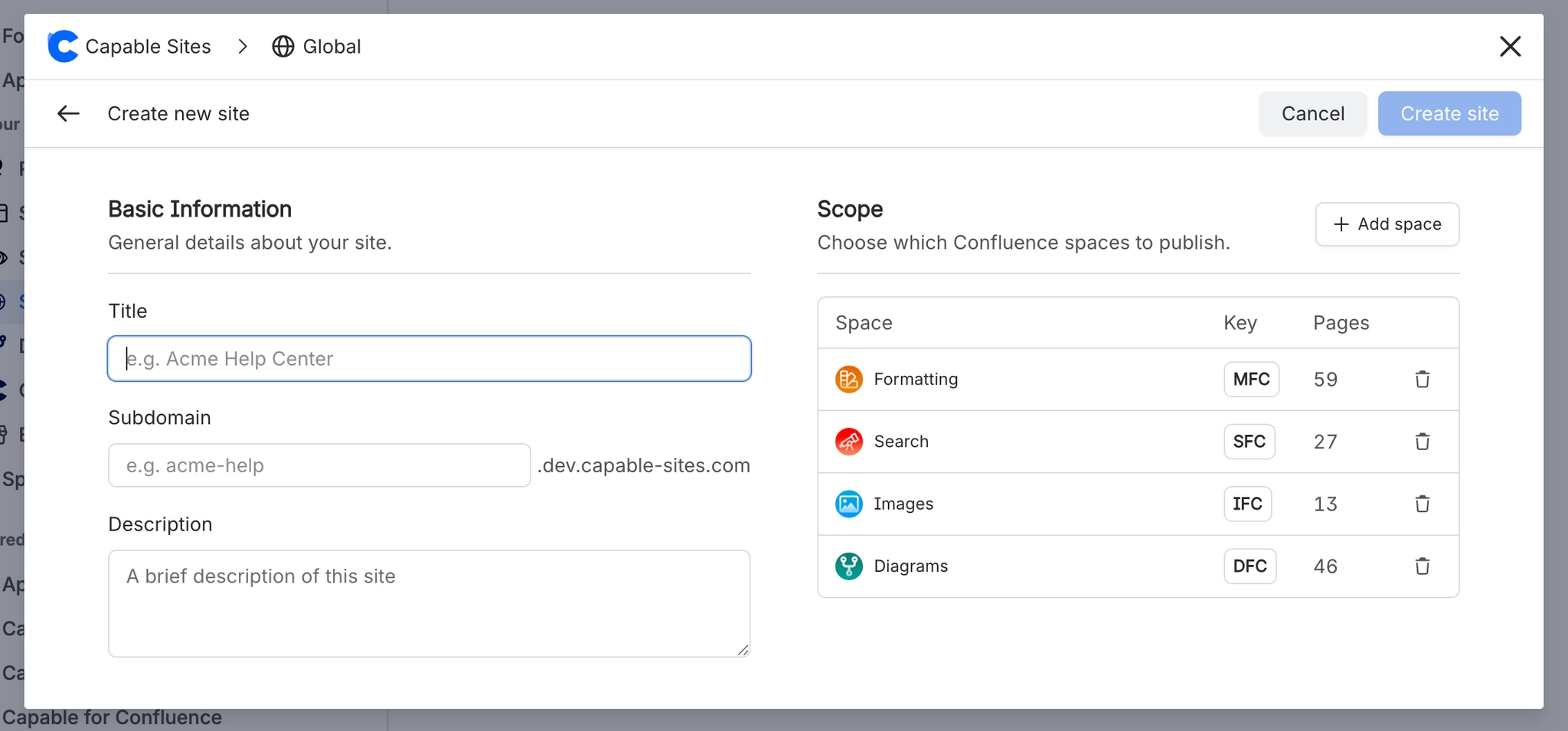Click the Pages column header
Viewport: 1568px width, 731px height.
pyautogui.click(x=1341, y=323)
